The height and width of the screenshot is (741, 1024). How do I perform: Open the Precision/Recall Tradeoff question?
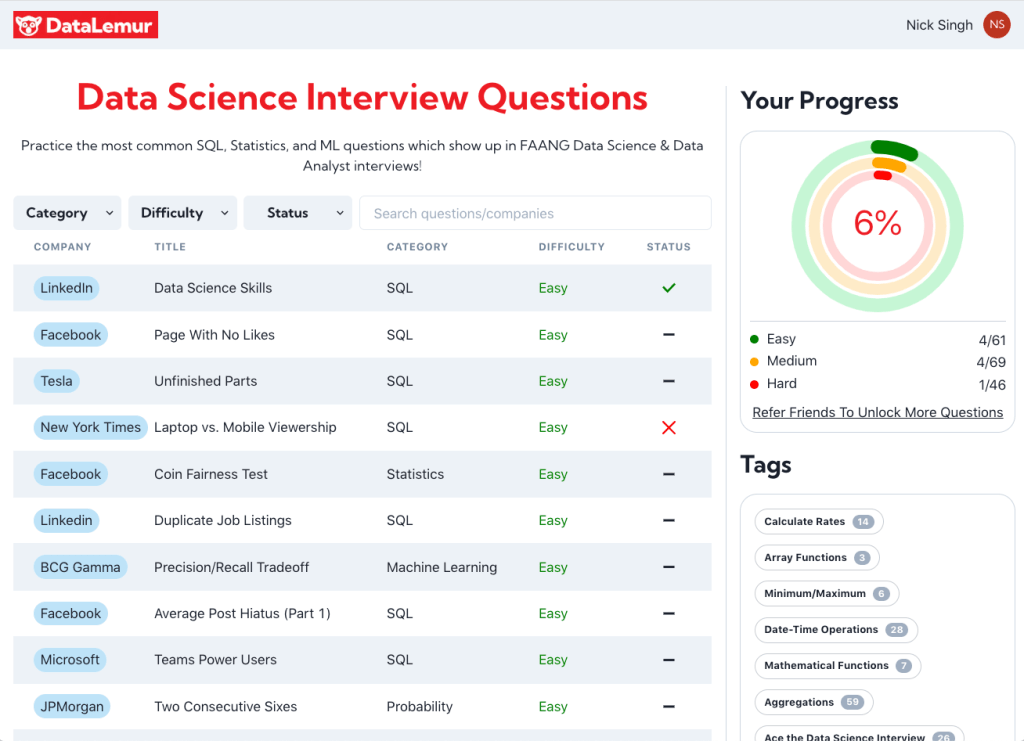click(x=232, y=567)
